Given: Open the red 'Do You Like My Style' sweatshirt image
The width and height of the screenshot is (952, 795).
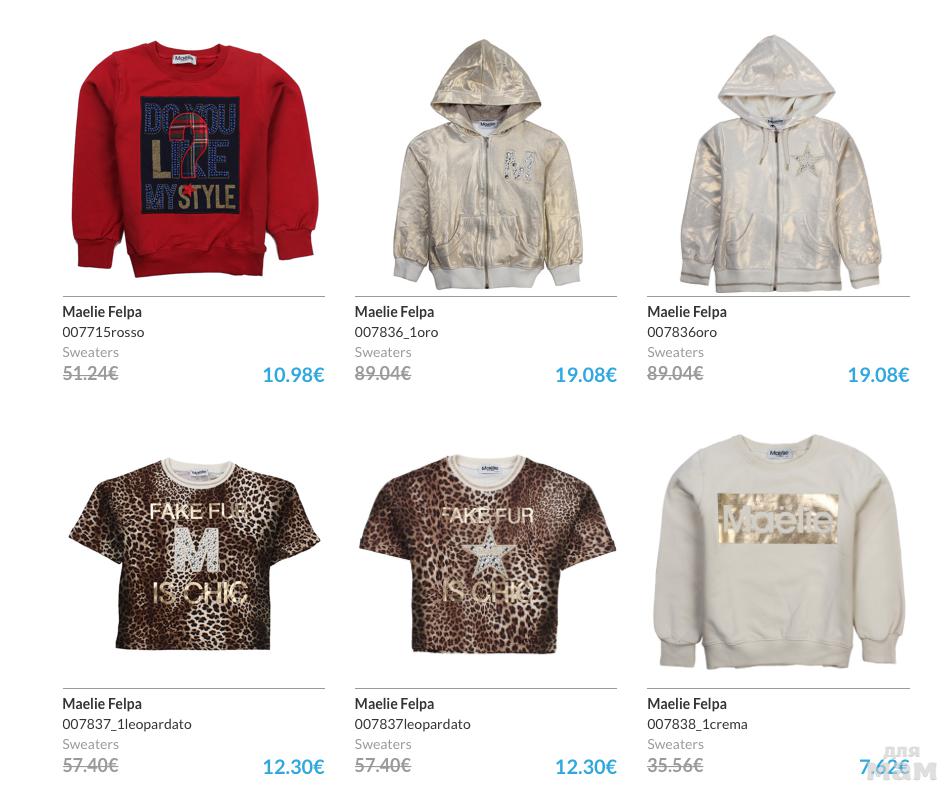Looking at the screenshot, I should point(194,160).
